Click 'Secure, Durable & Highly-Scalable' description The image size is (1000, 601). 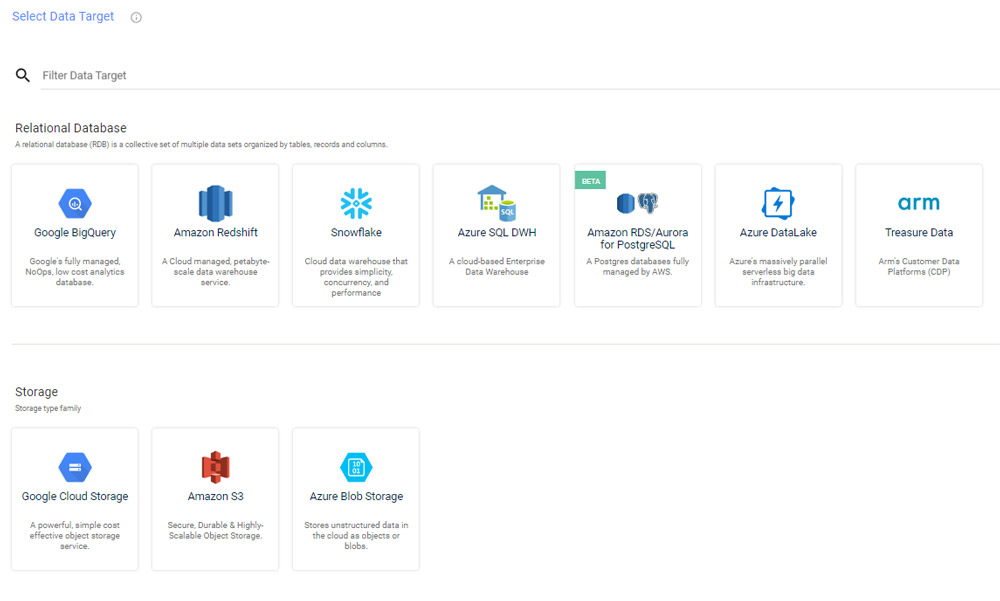[216, 530]
